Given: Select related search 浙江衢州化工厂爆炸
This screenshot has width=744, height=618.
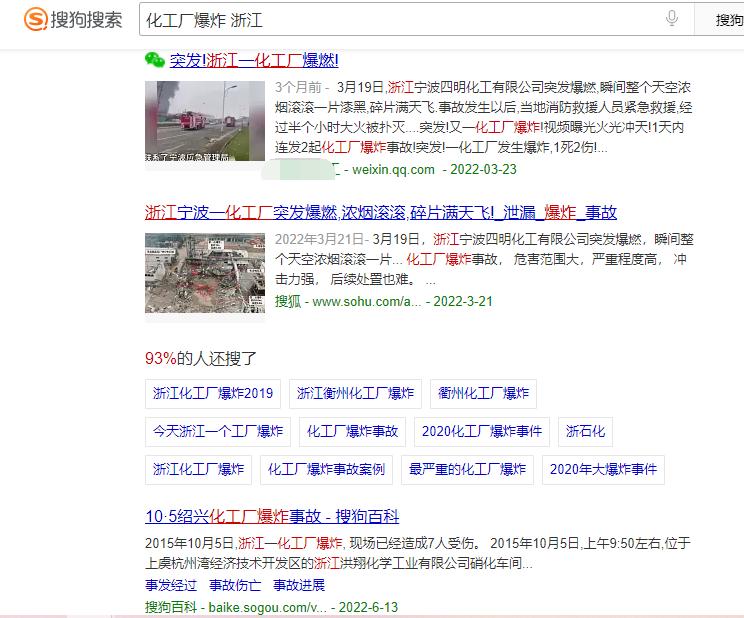Looking at the screenshot, I should 355,393.
